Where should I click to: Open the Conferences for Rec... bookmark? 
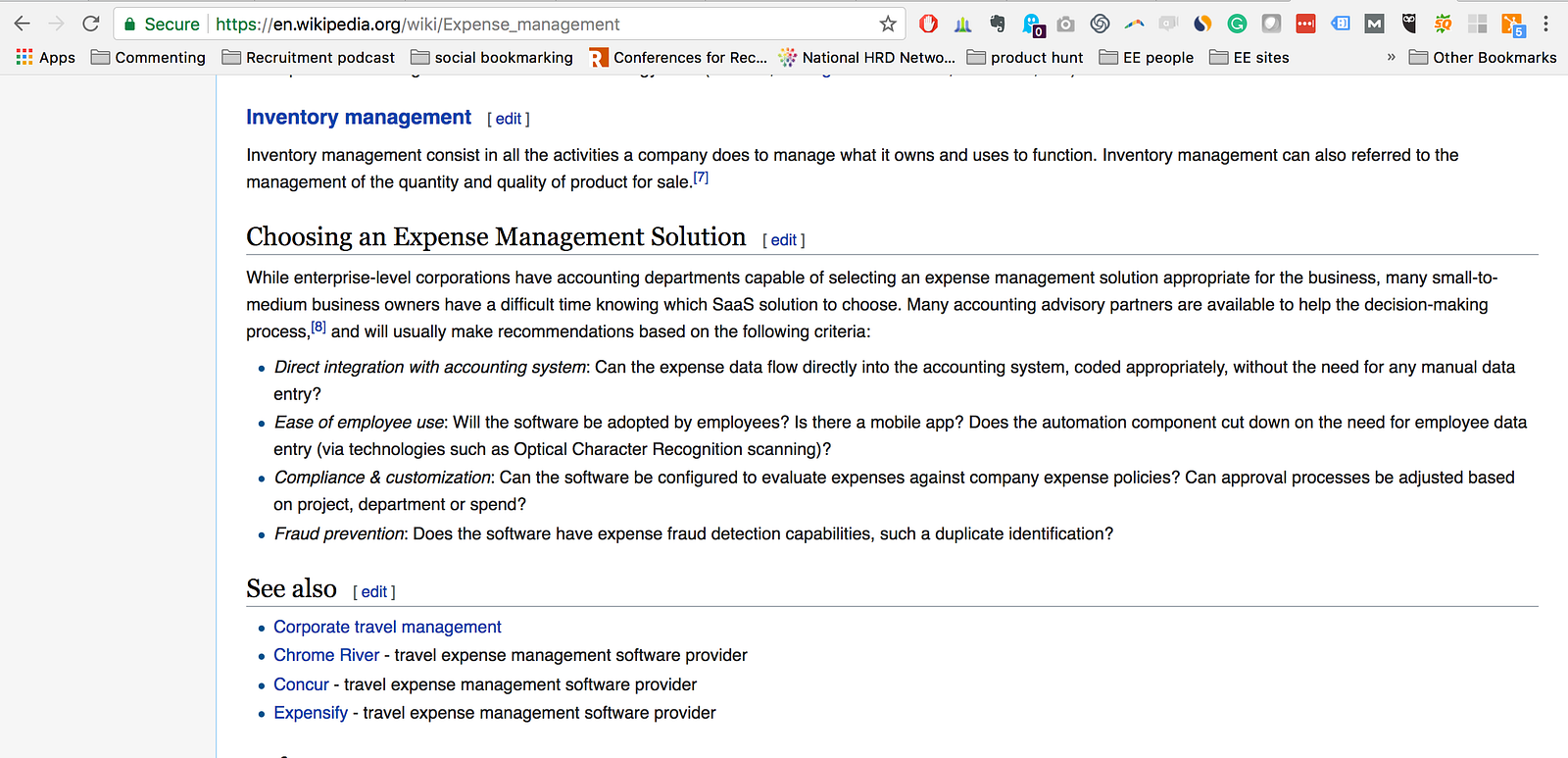(x=679, y=57)
